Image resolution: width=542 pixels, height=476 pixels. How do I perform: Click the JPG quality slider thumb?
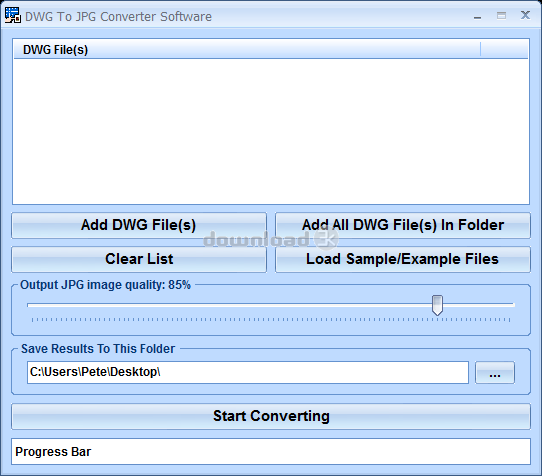click(x=437, y=305)
